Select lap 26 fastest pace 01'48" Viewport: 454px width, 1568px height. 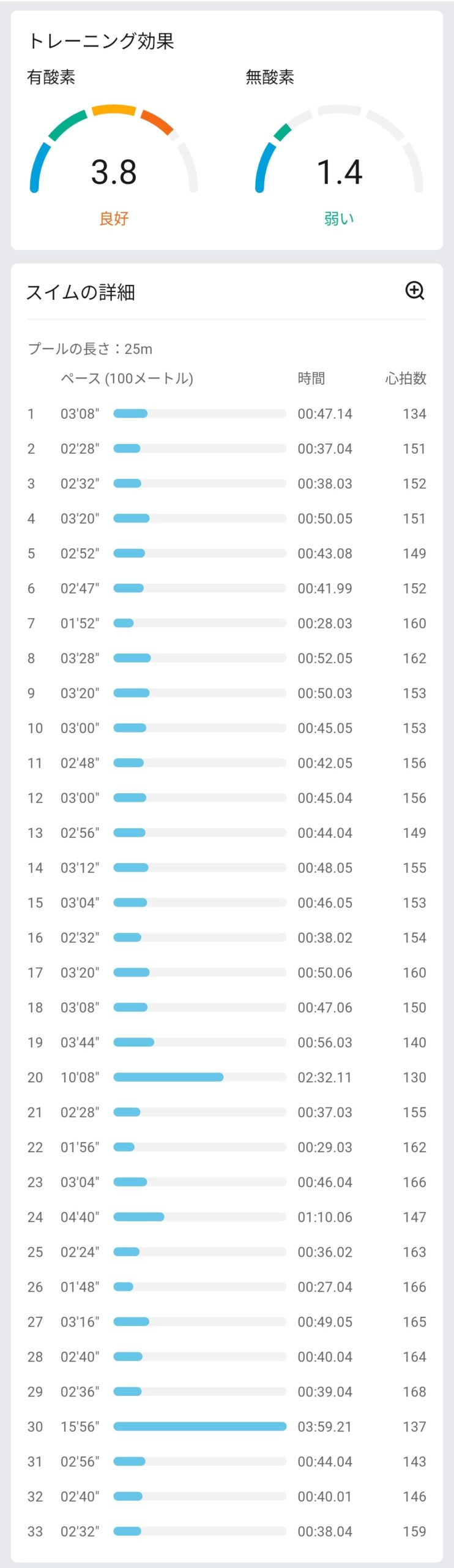click(x=80, y=1287)
